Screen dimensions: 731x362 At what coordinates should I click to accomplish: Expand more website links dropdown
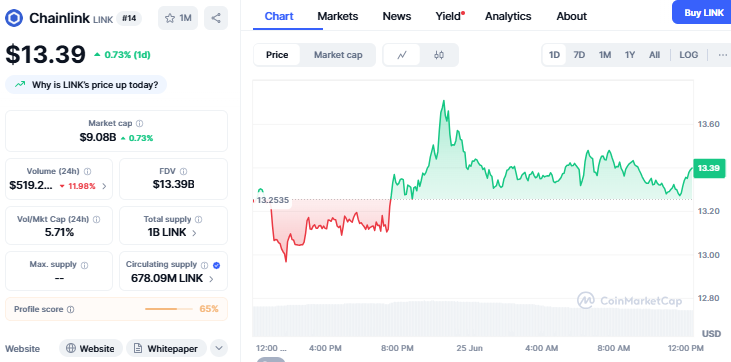(x=219, y=348)
